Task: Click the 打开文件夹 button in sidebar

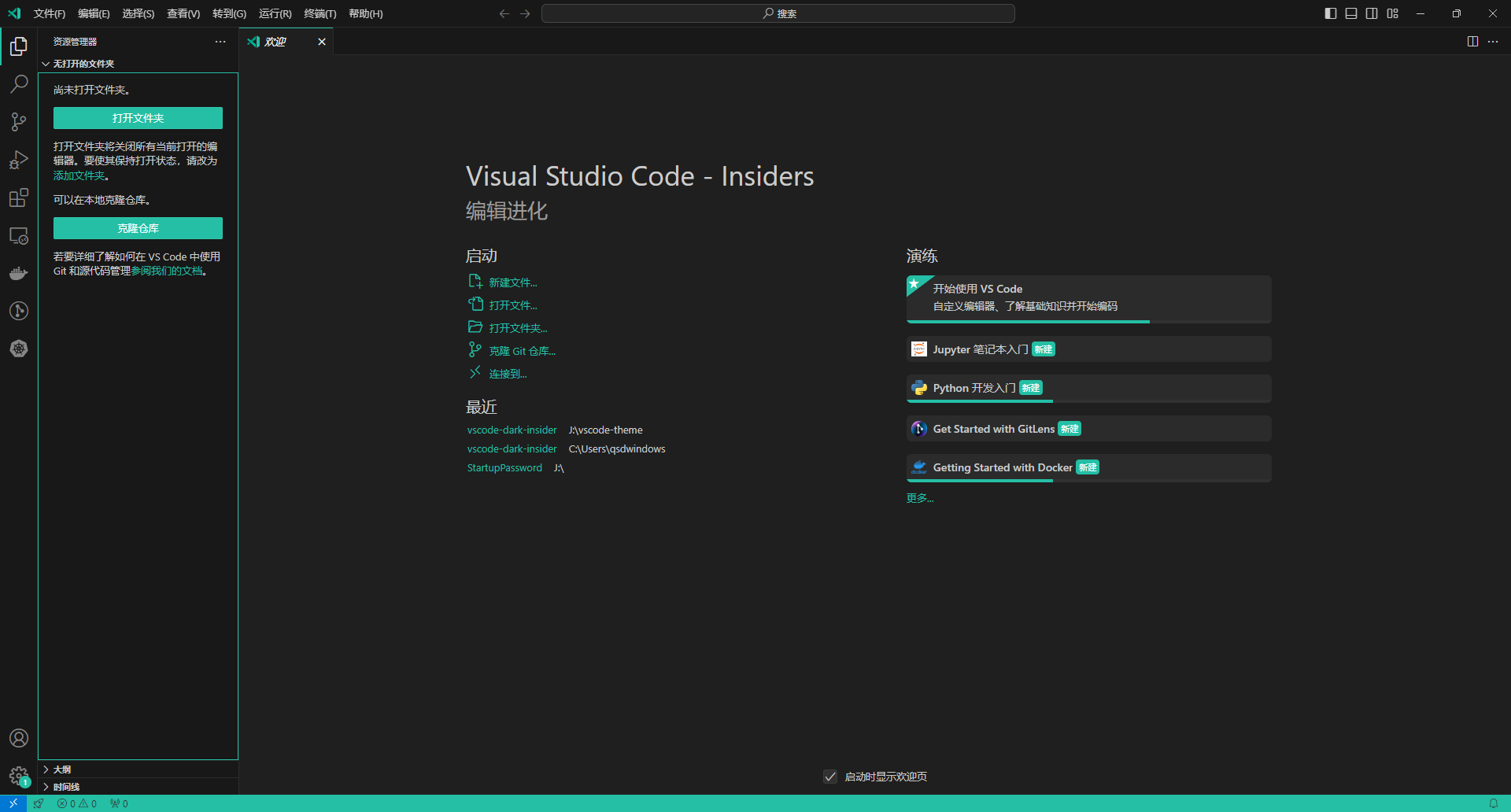Action: tap(138, 118)
